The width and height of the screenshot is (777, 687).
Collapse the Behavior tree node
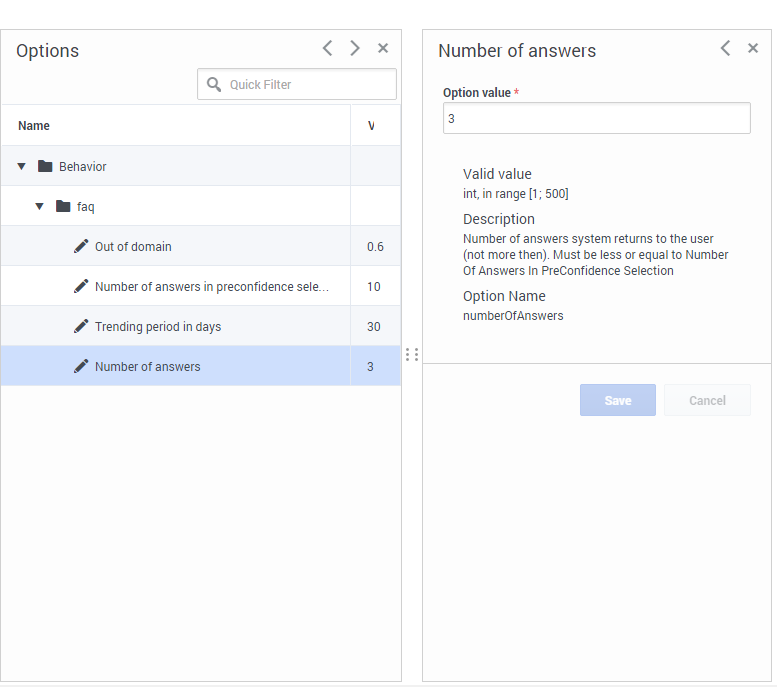[x=21, y=166]
